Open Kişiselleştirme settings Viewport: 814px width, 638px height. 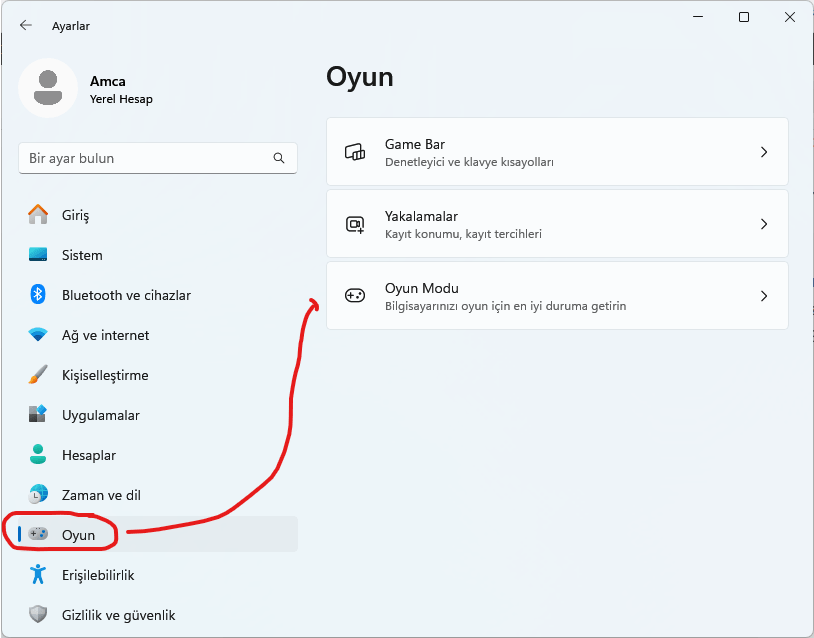158,374
